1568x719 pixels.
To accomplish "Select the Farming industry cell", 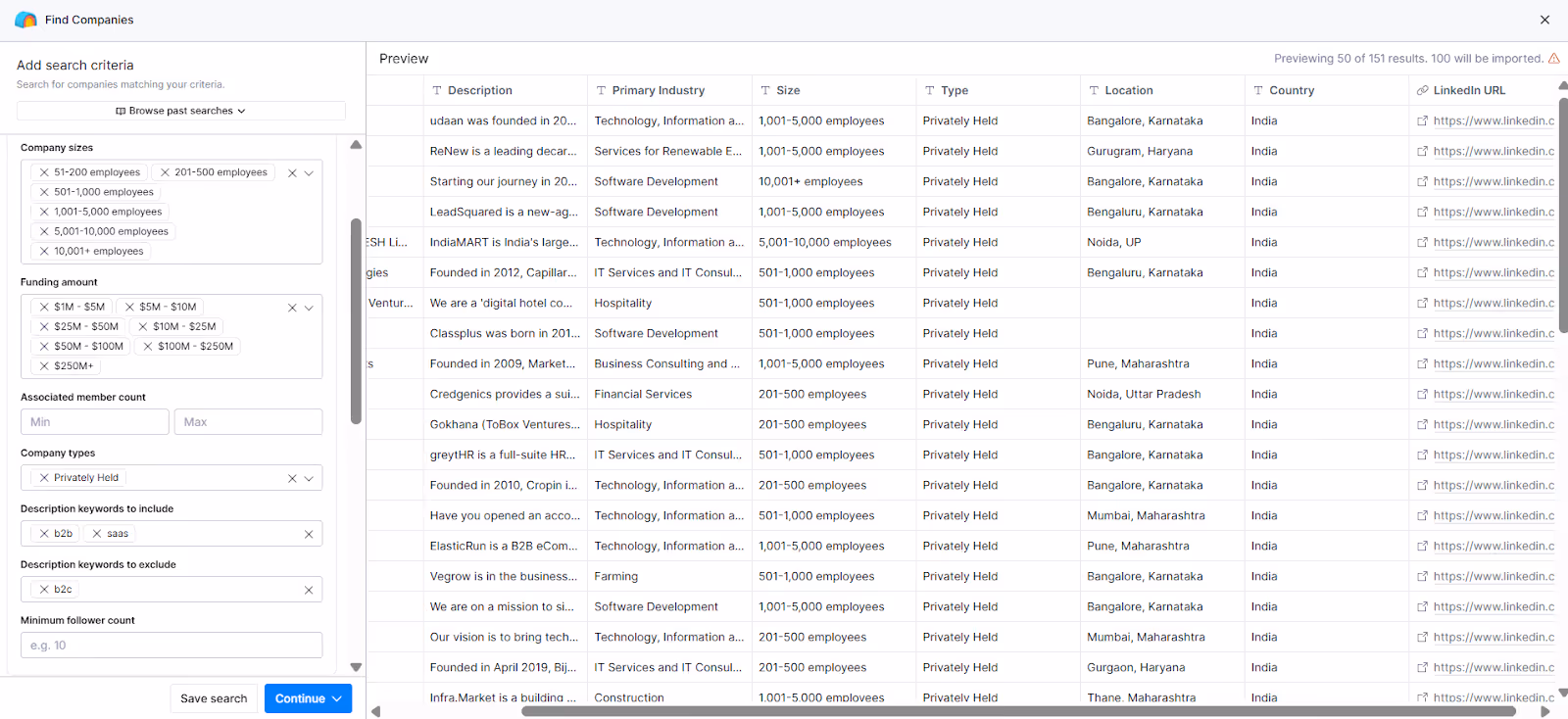I will coord(669,577).
